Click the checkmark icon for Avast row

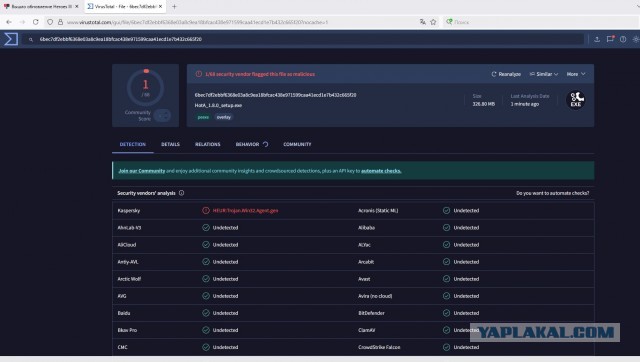(x=446, y=279)
